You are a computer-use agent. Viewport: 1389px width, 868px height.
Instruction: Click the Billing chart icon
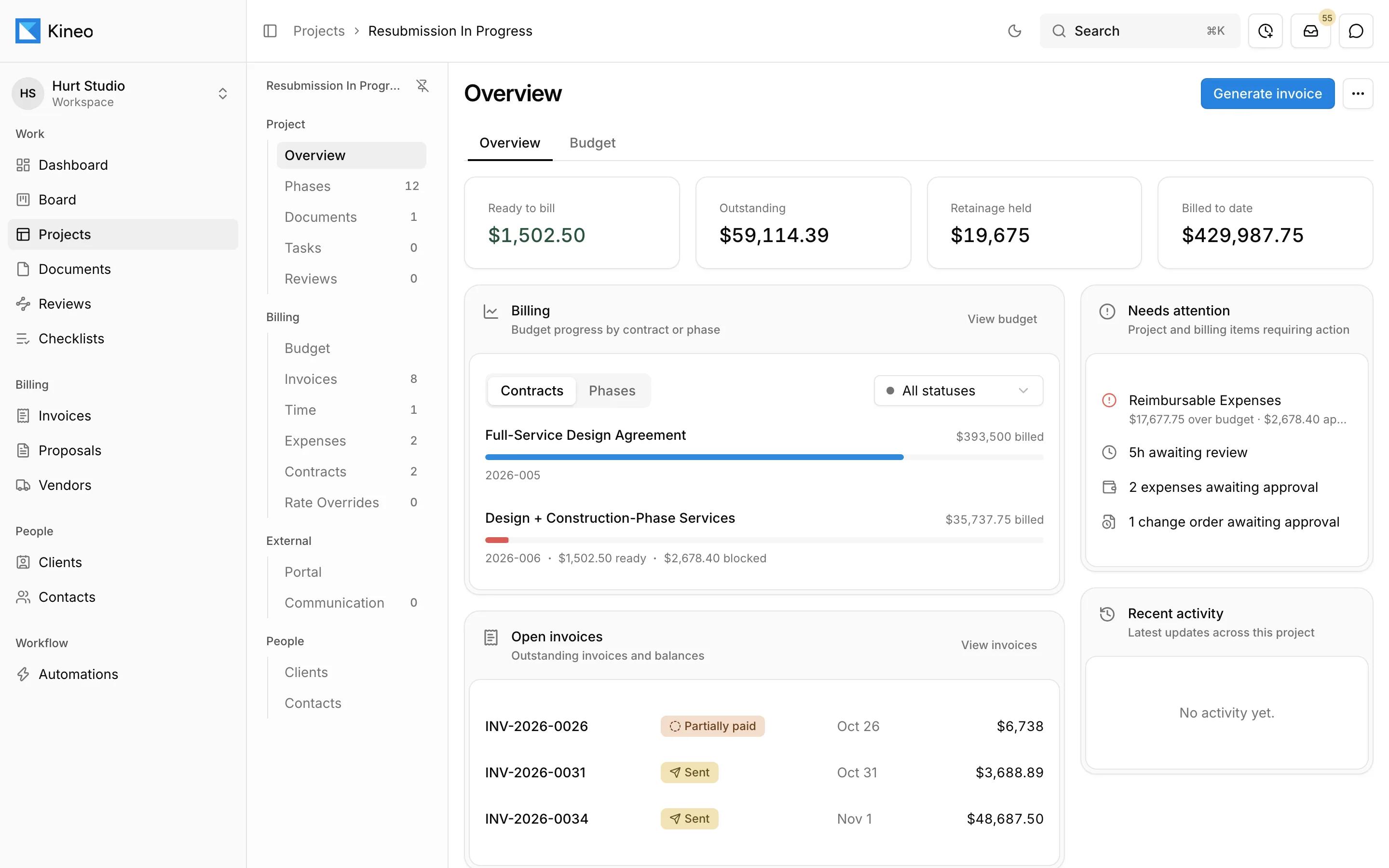tap(491, 312)
